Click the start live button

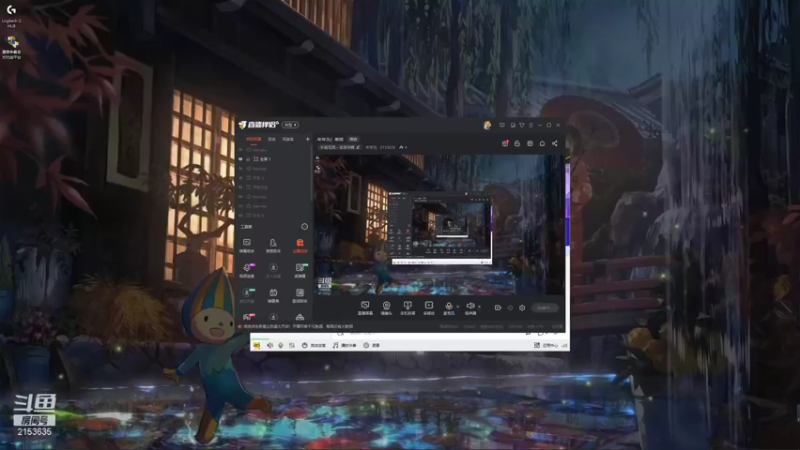pyautogui.click(x=544, y=308)
